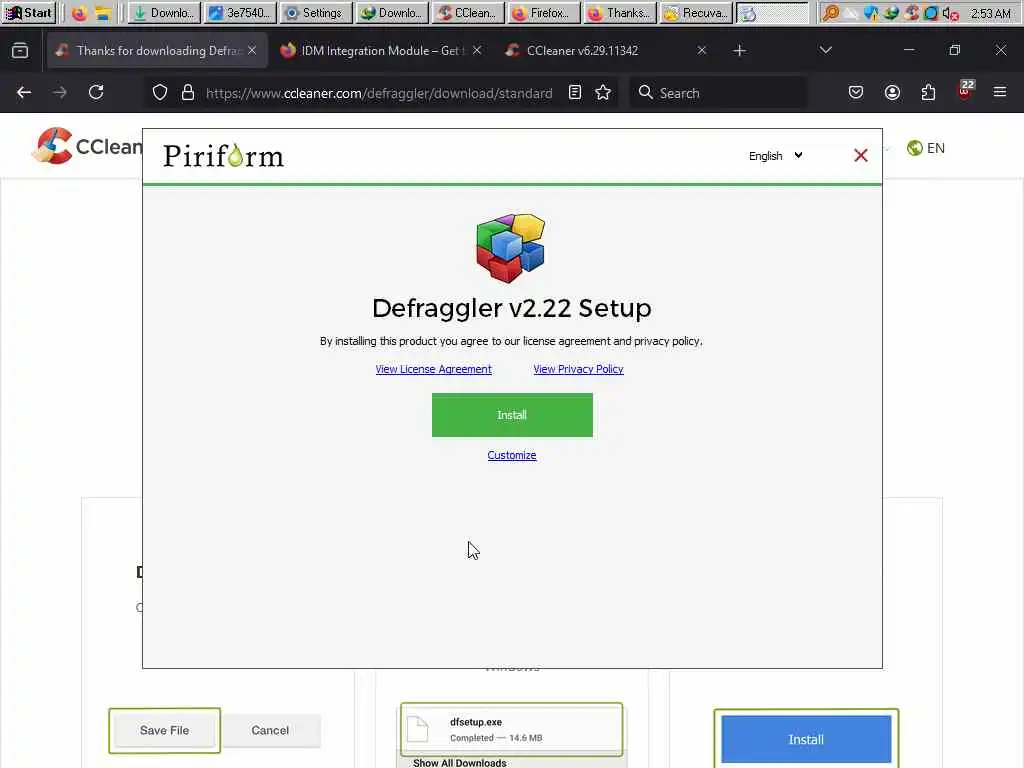Viewport: 1024px width, 768px height.
Task: Open Firefox View icon
Action: click(20, 50)
